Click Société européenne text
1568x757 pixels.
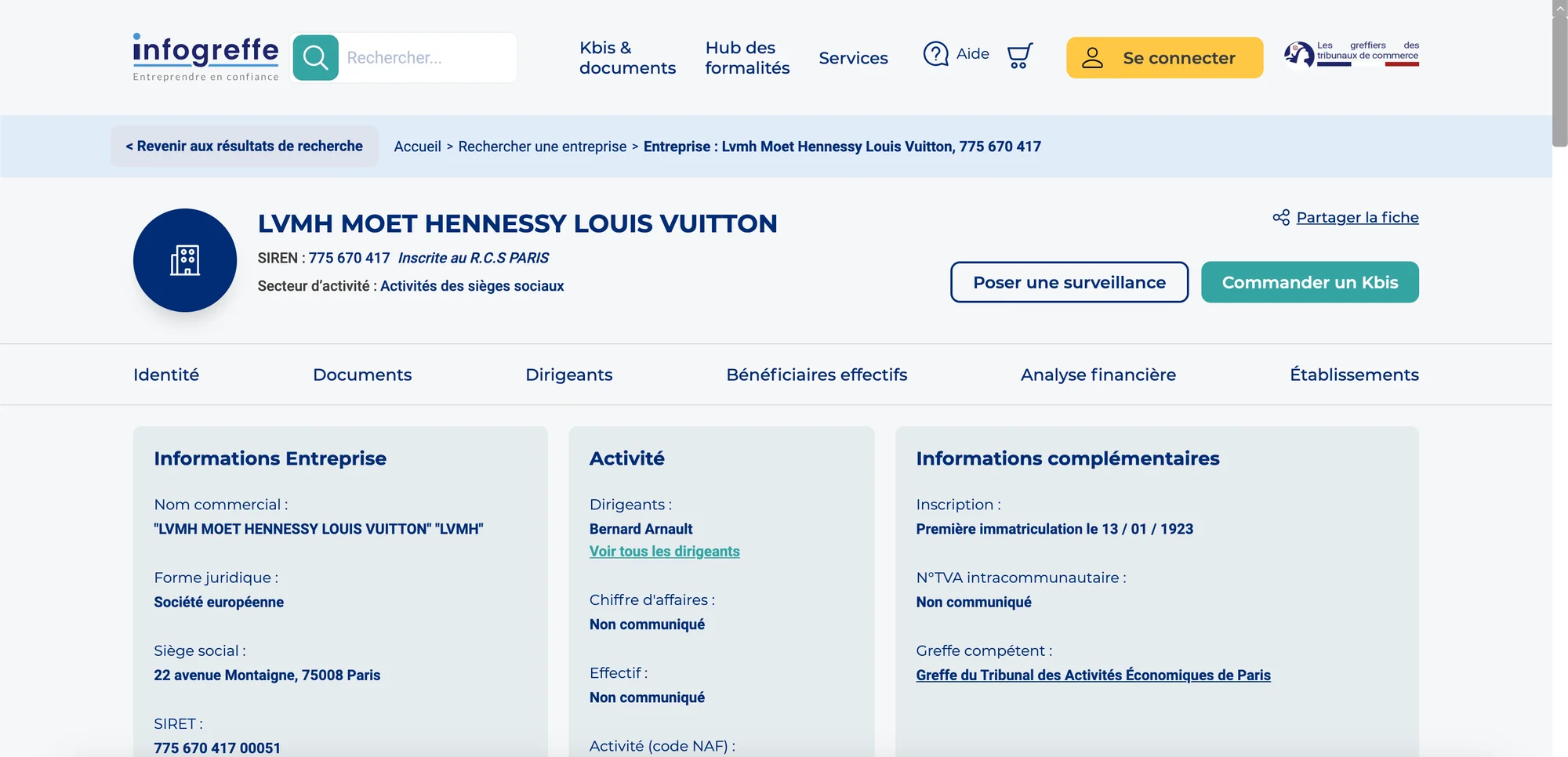point(219,602)
